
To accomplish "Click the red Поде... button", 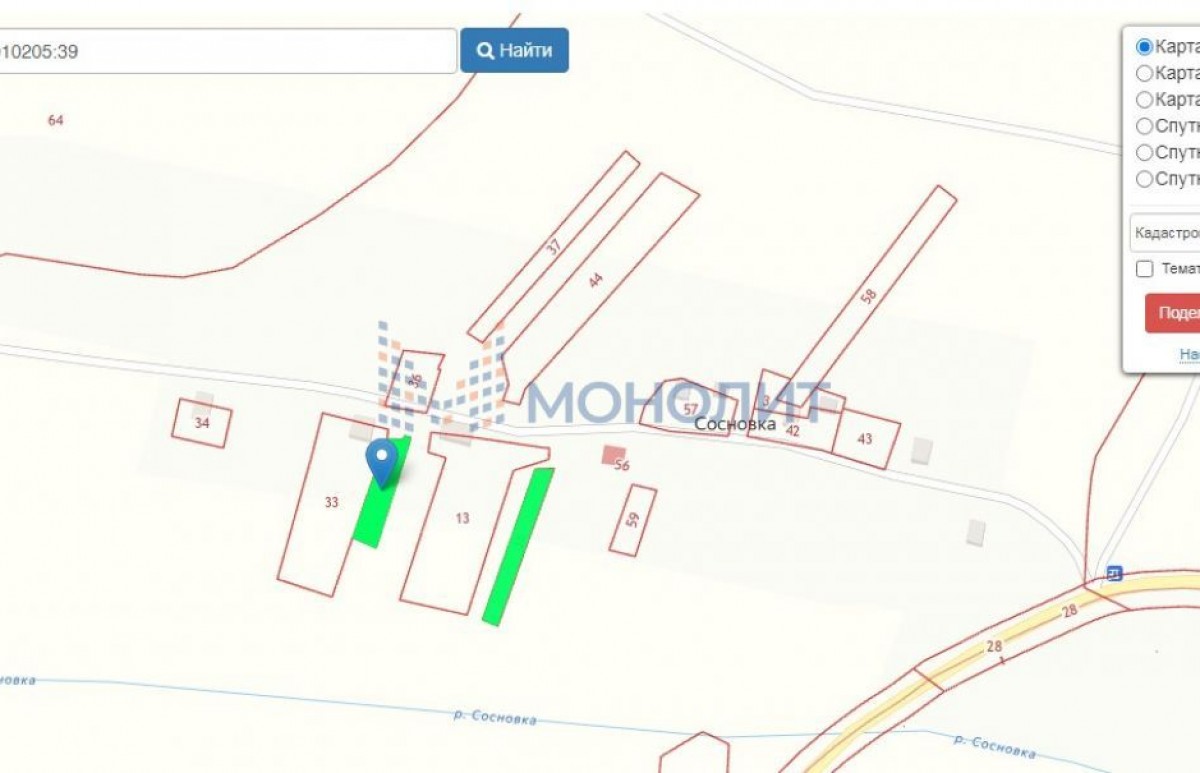I will pos(1172,313).
